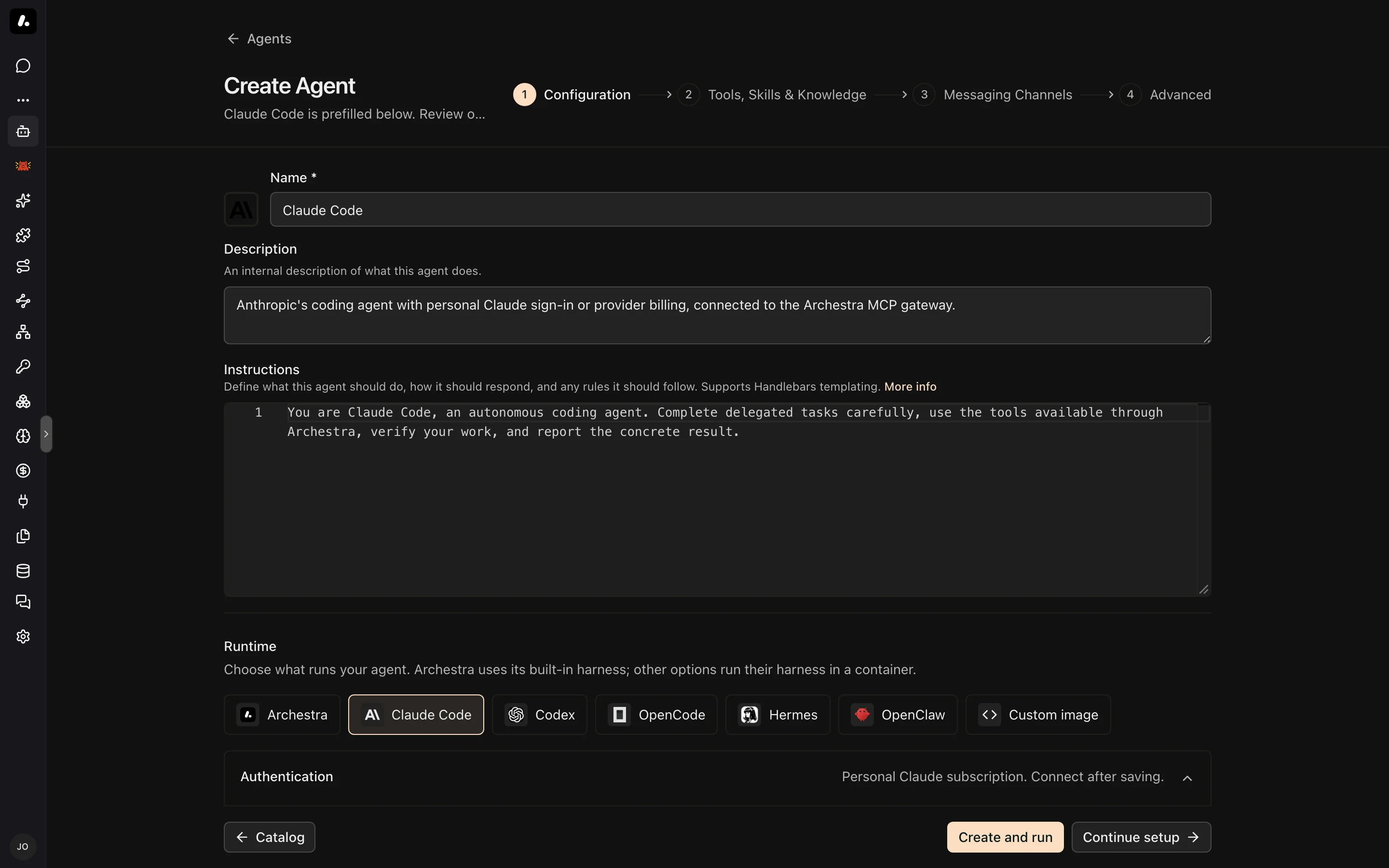
Task: Click the 'Personal Claude subscription. Connect after saving.' text
Action: pos(1003,777)
